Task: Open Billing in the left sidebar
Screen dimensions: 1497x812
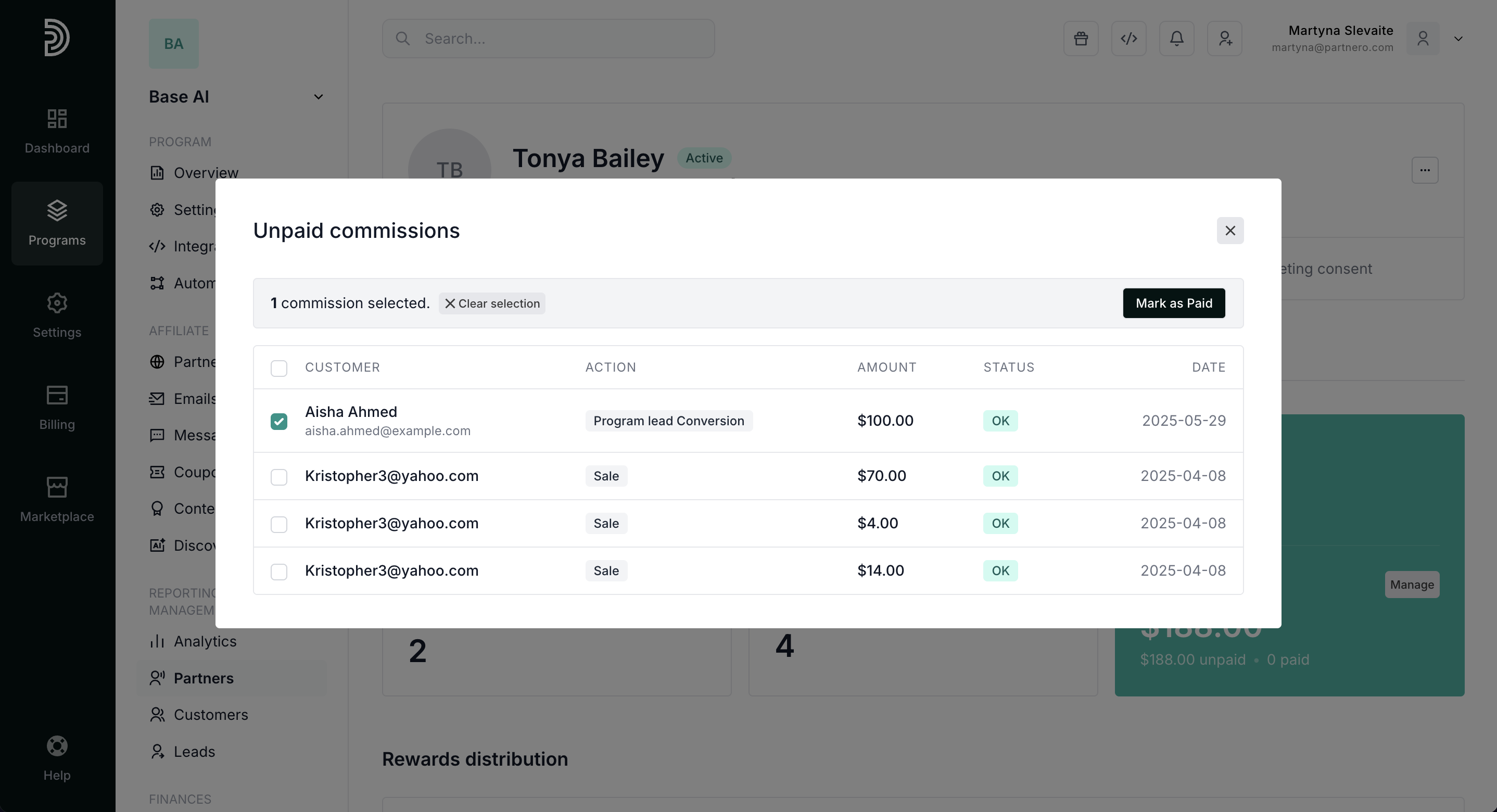Action: click(x=57, y=408)
